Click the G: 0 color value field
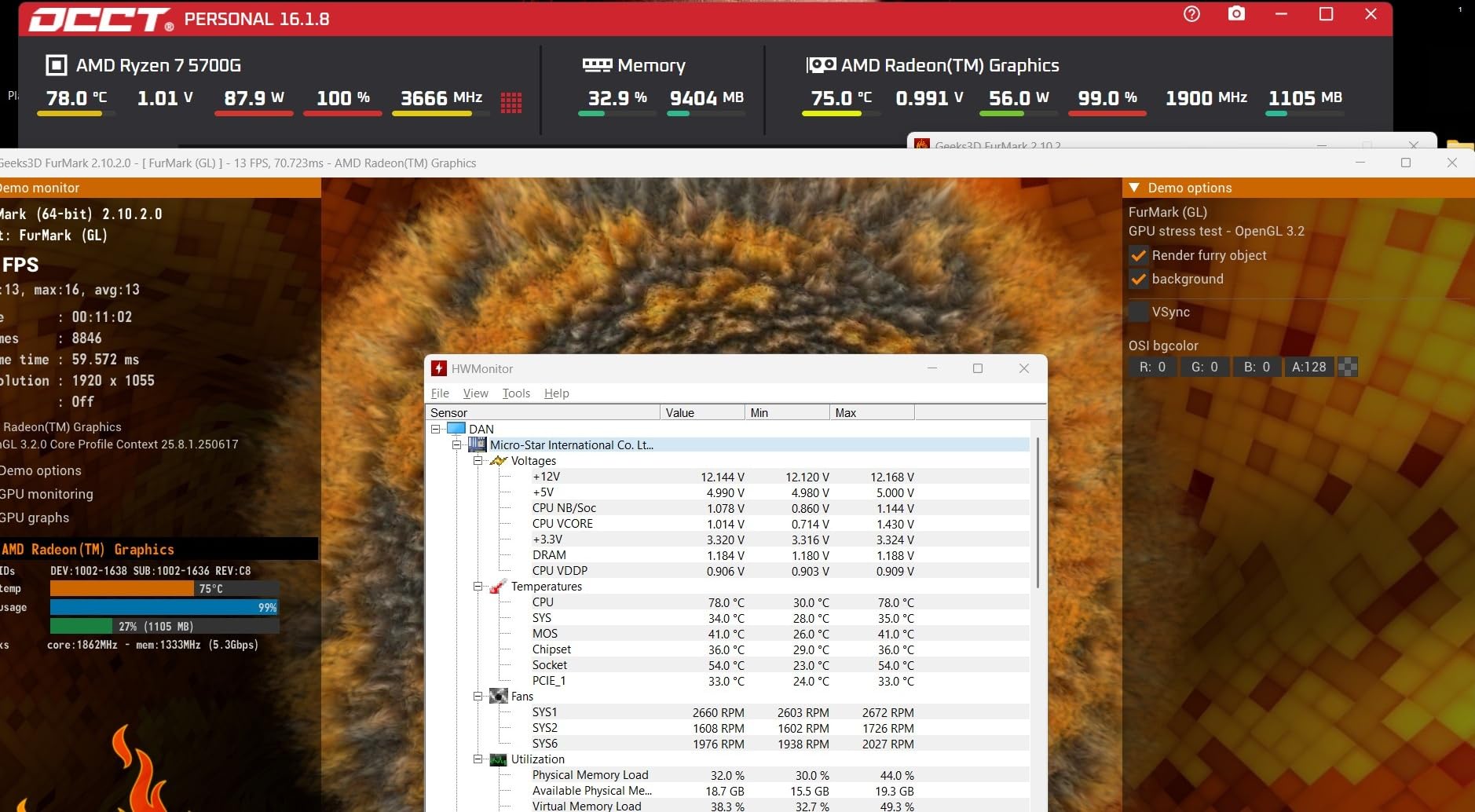 point(1204,367)
